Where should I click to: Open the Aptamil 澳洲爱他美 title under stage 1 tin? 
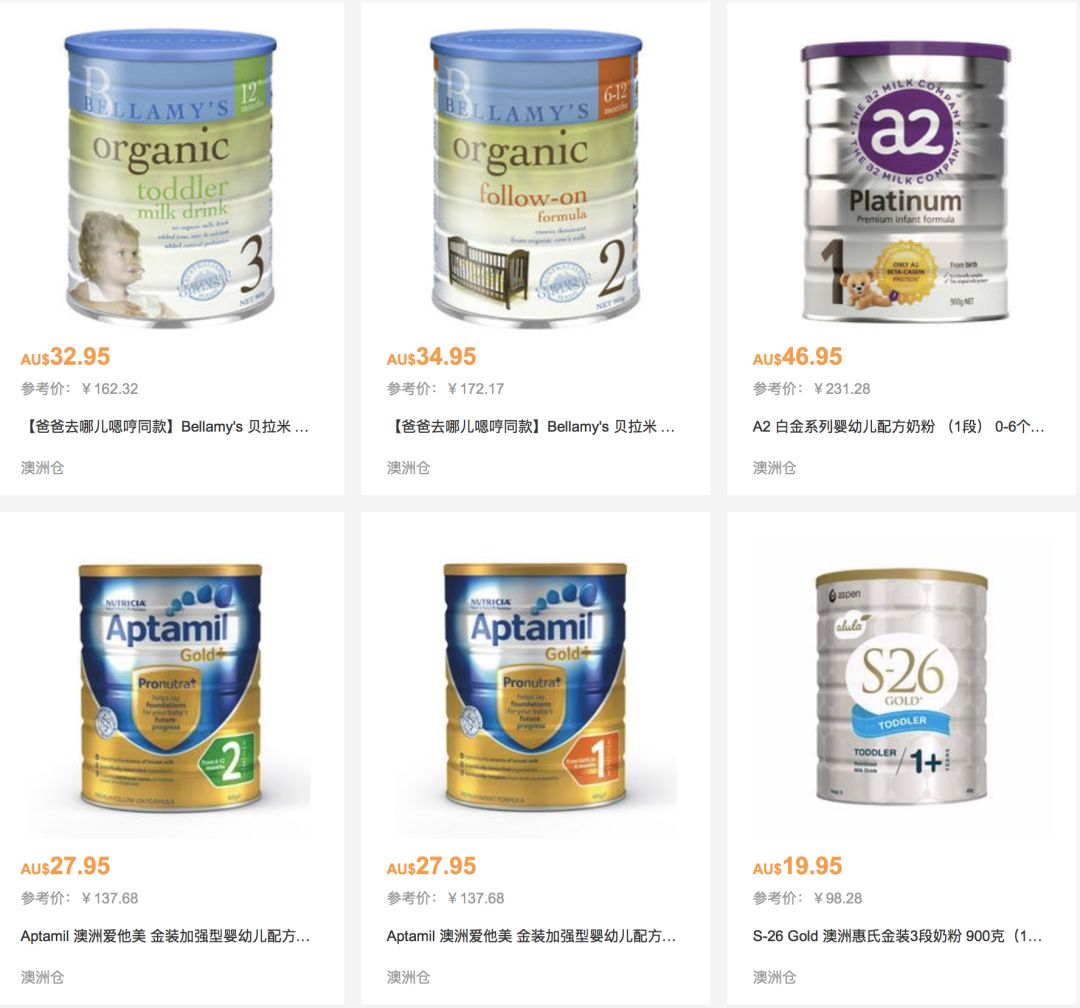[x=531, y=936]
